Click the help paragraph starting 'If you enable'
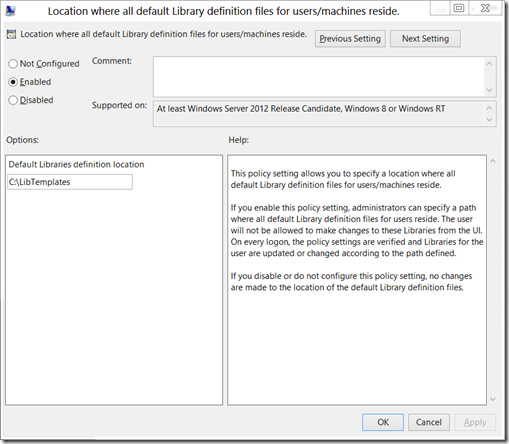Viewport: 509px width, 444px height. [x=357, y=230]
